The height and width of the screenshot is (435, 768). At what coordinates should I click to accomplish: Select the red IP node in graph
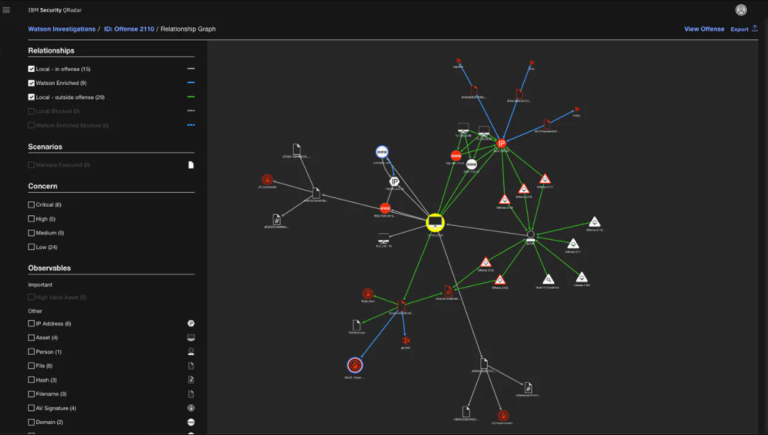501,144
